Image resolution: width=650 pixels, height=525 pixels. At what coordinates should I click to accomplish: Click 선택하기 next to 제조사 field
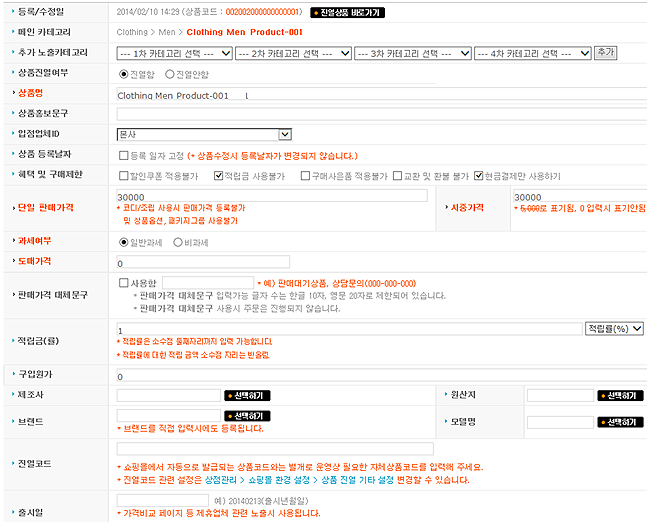(x=247, y=395)
